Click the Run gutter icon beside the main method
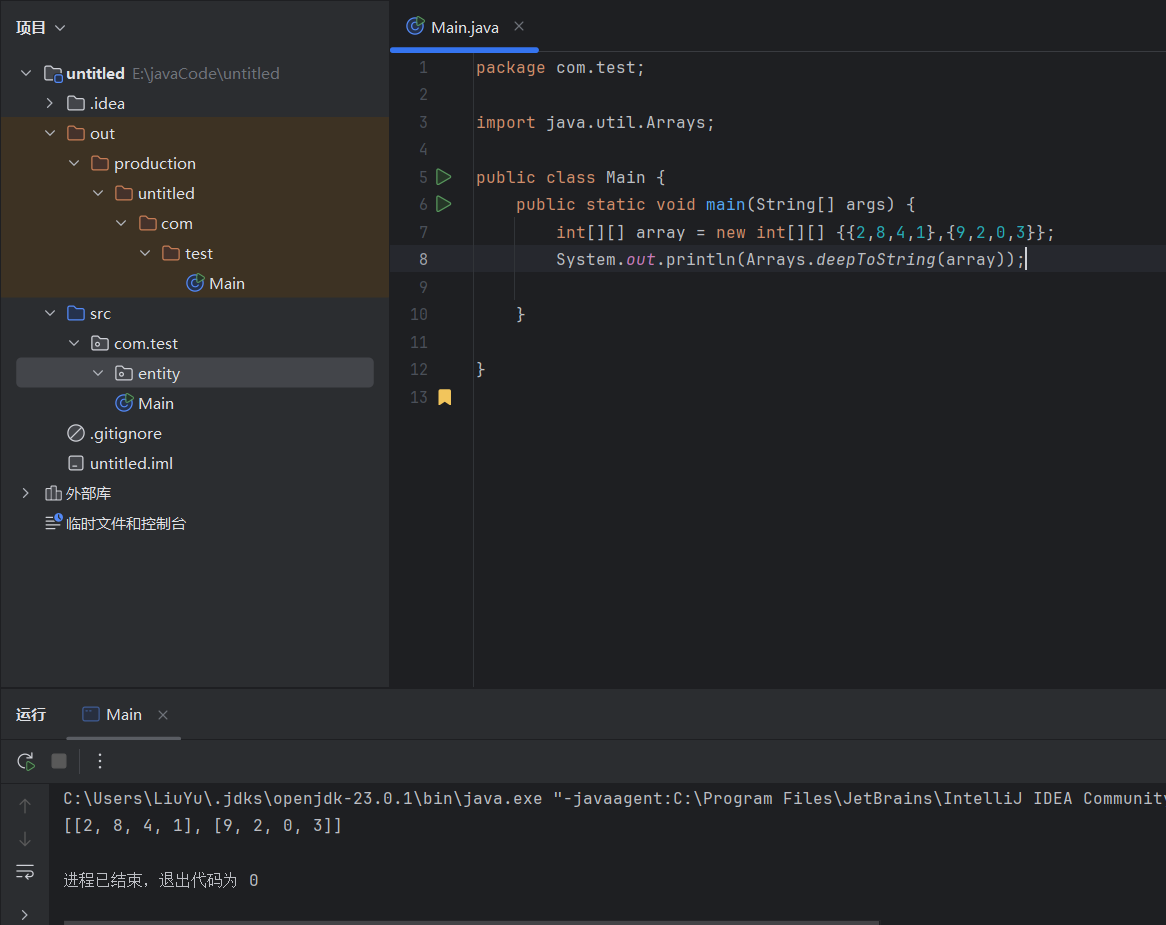1166x925 pixels. (x=443, y=204)
